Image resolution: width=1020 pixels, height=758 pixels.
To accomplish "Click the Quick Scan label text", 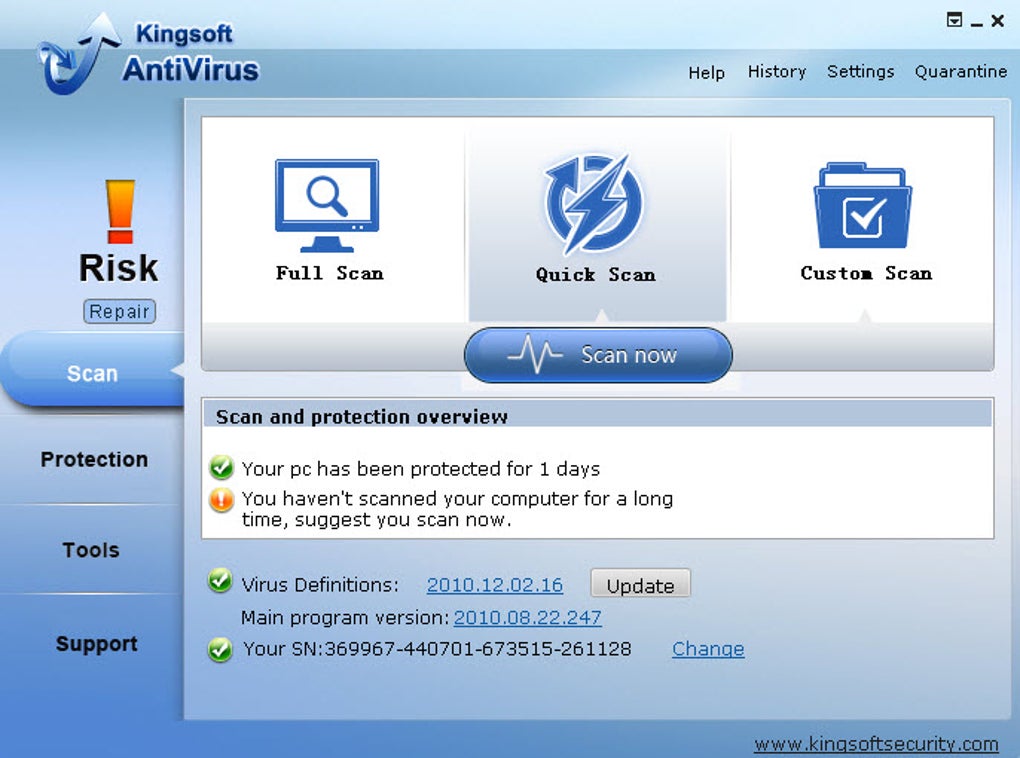I will coord(595,275).
